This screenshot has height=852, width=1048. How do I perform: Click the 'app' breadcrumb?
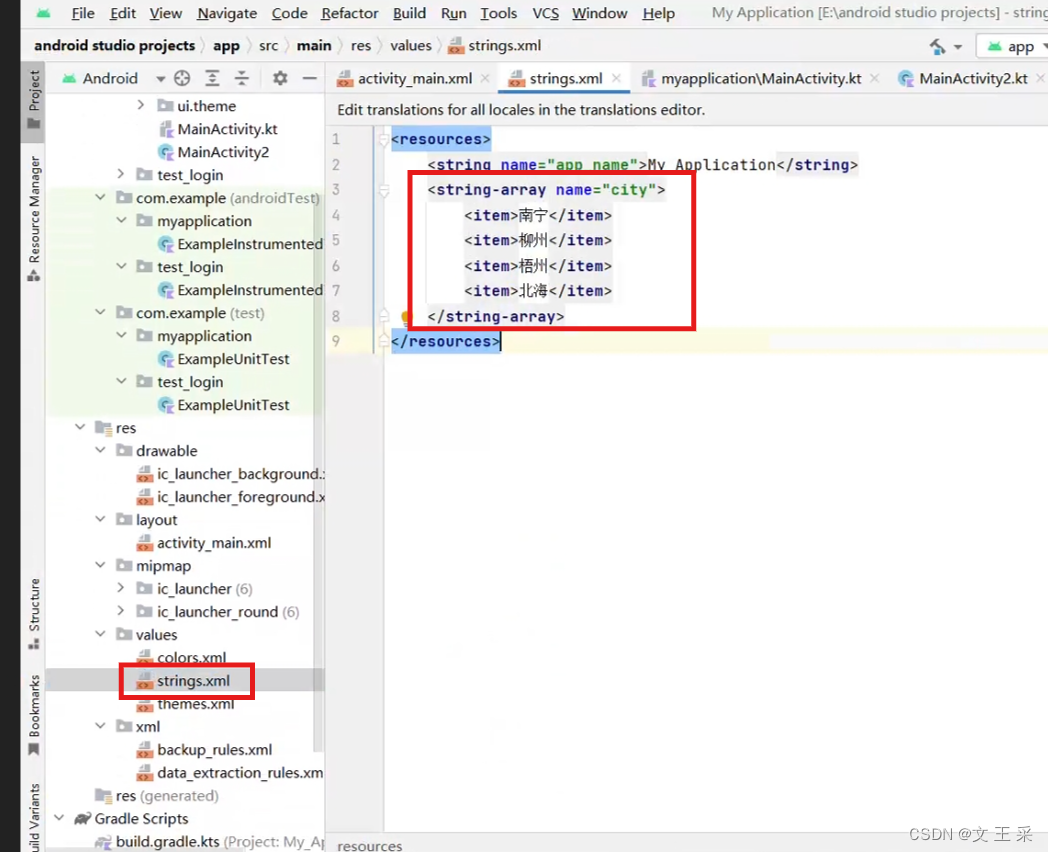(226, 45)
